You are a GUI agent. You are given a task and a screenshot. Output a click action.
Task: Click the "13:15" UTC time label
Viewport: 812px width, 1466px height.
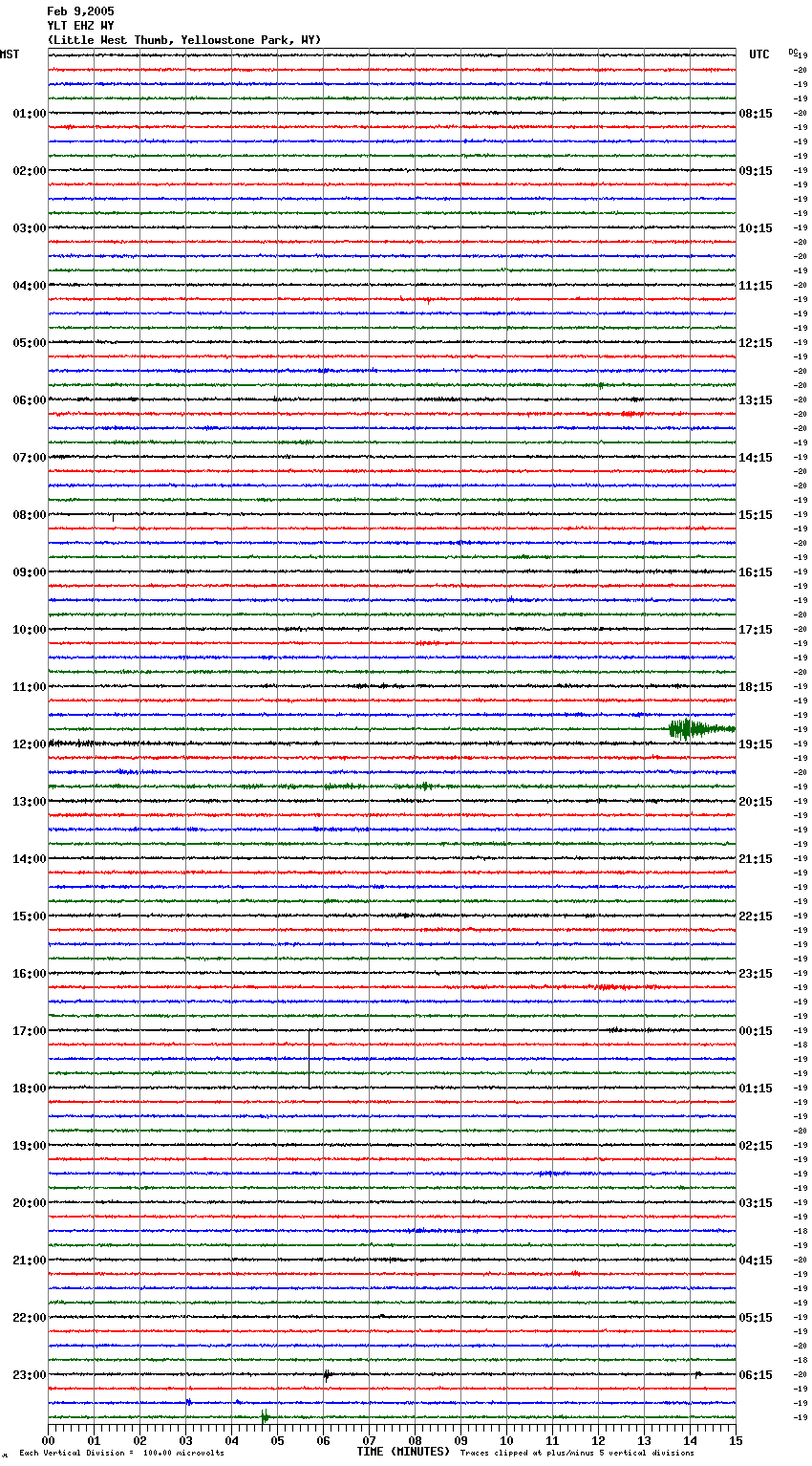[756, 400]
